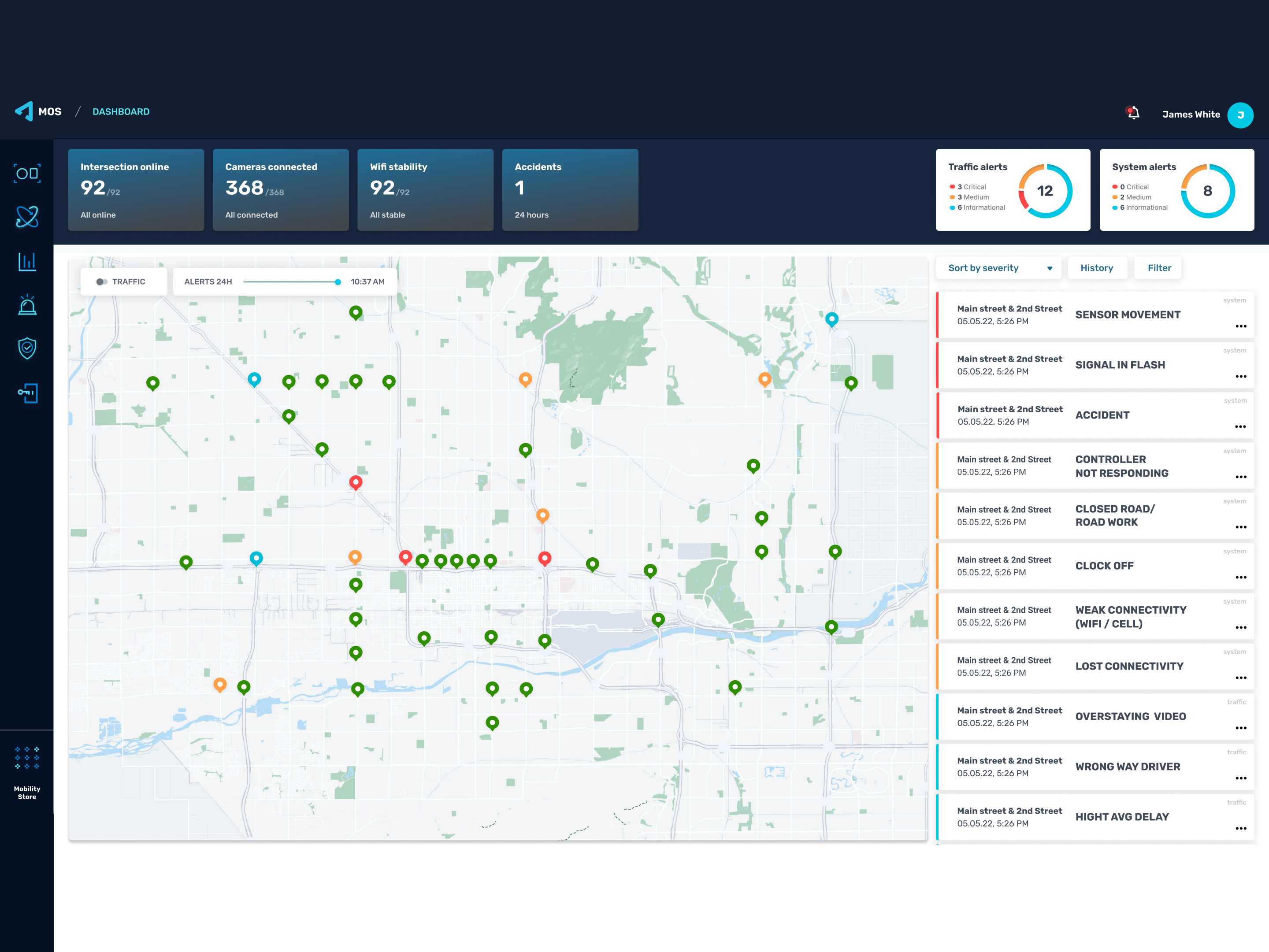Click the MOS logo icon

pos(24,111)
